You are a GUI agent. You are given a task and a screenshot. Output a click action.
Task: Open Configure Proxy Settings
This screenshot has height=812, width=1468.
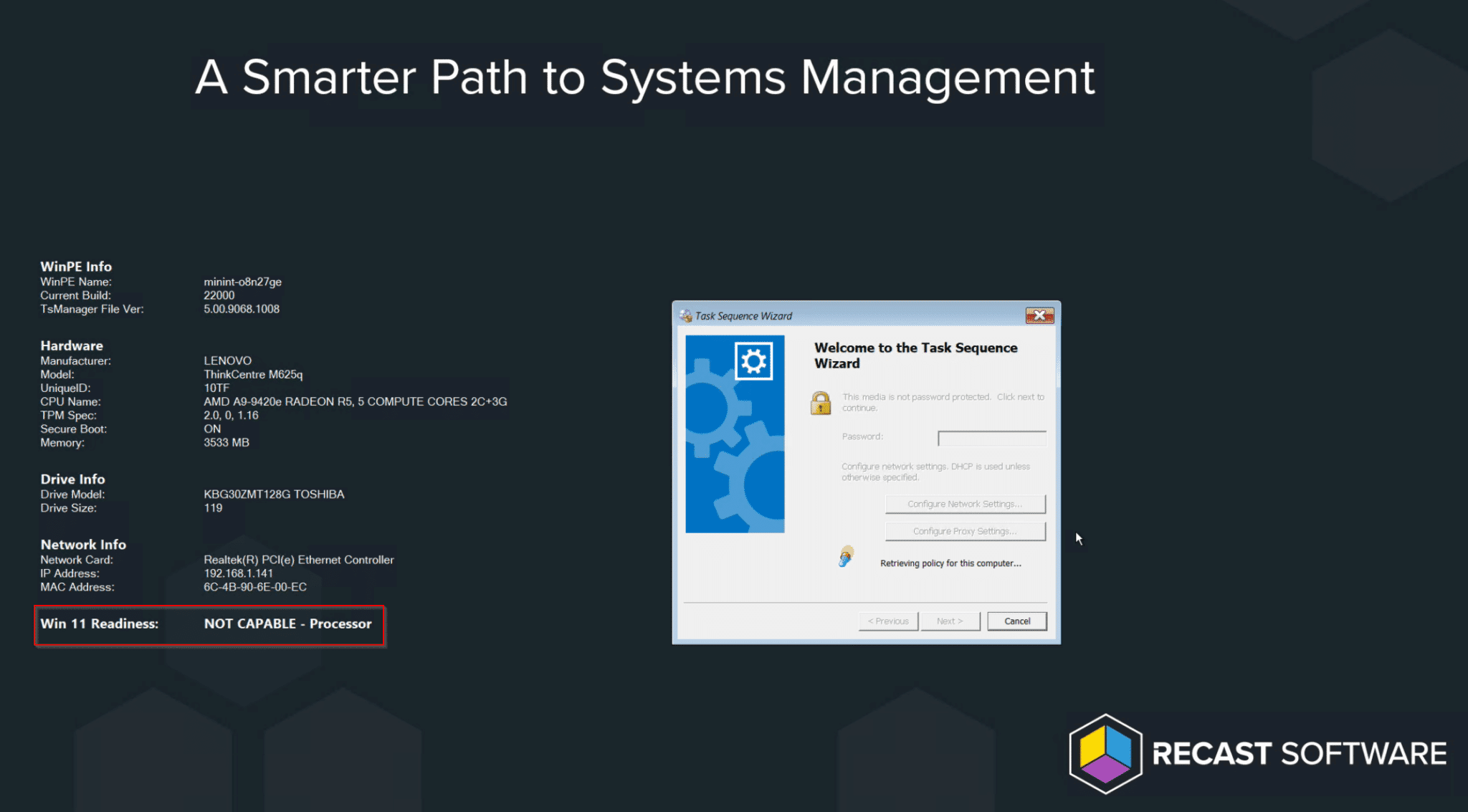pos(965,531)
